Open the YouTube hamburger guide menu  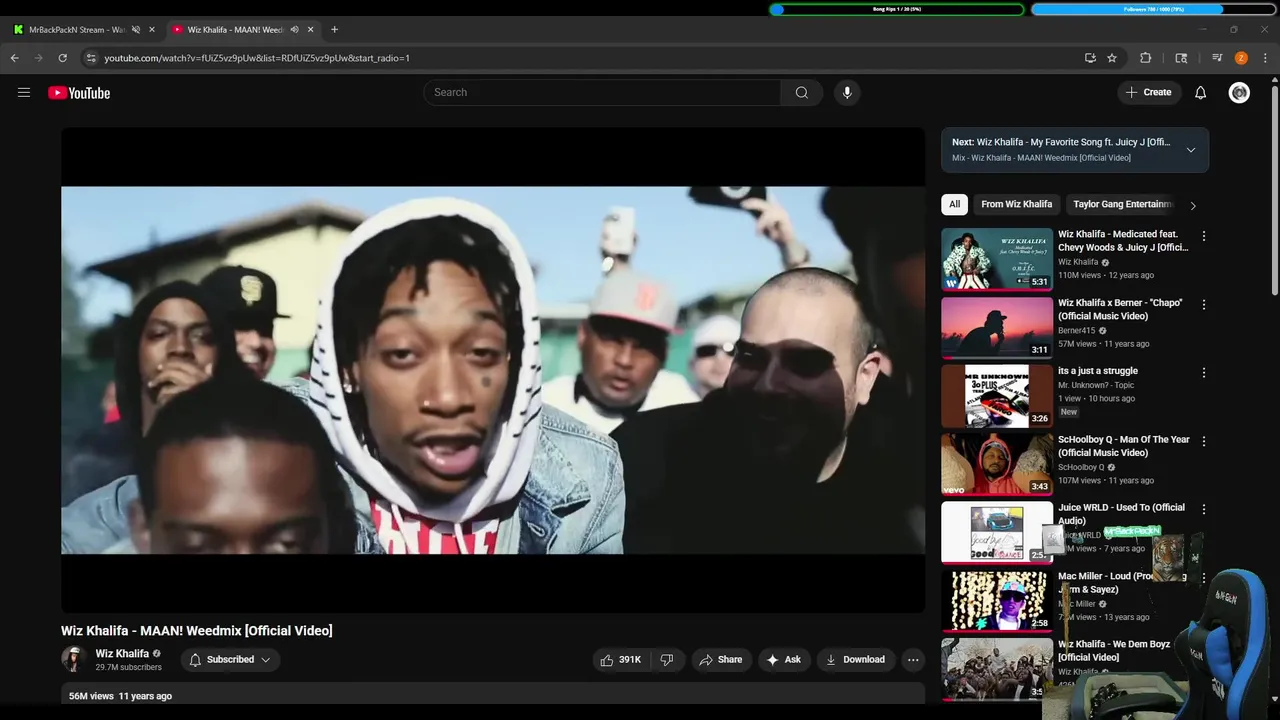point(24,93)
